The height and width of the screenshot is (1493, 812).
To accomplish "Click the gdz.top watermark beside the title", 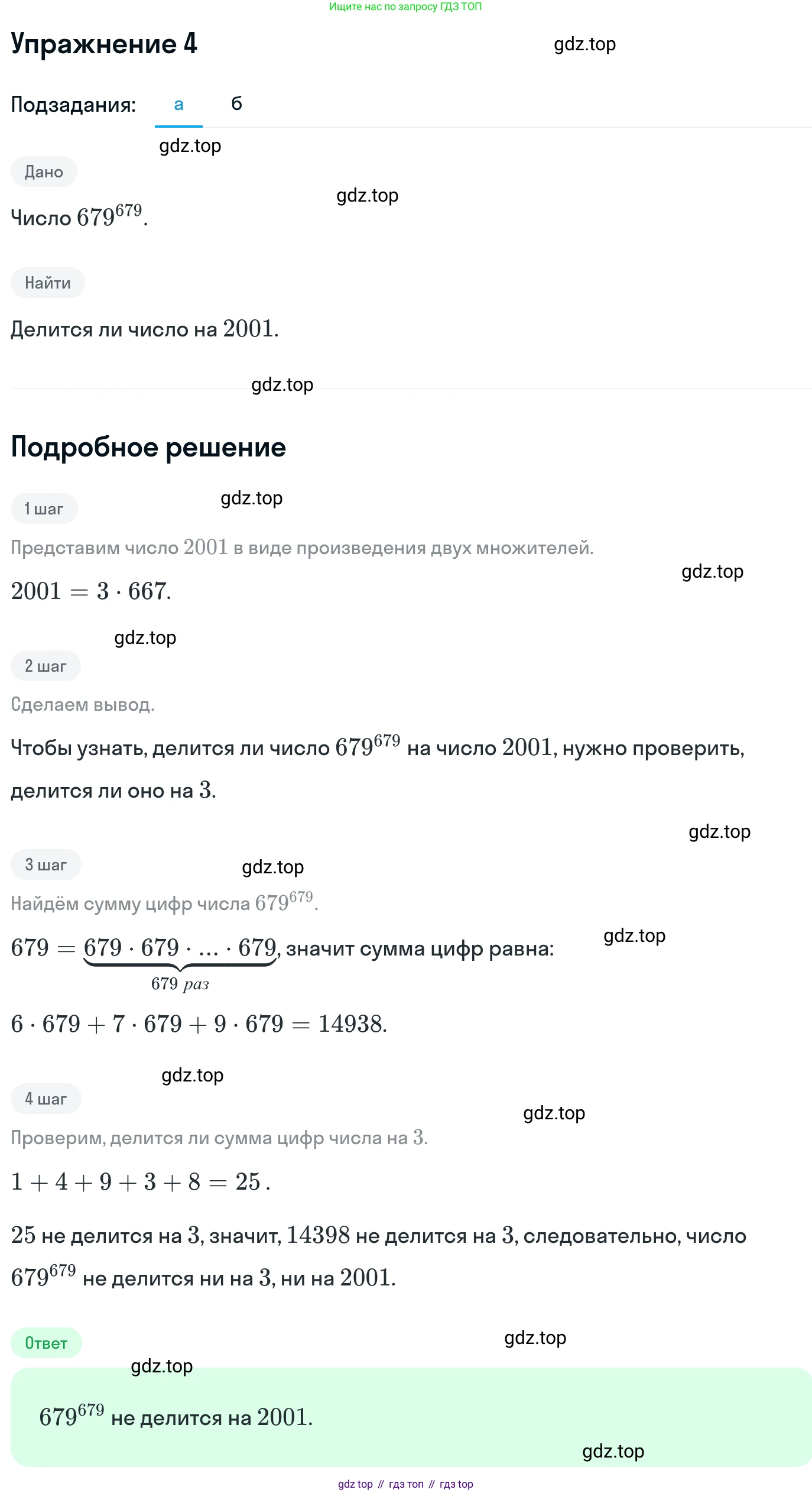I will click(x=584, y=44).
